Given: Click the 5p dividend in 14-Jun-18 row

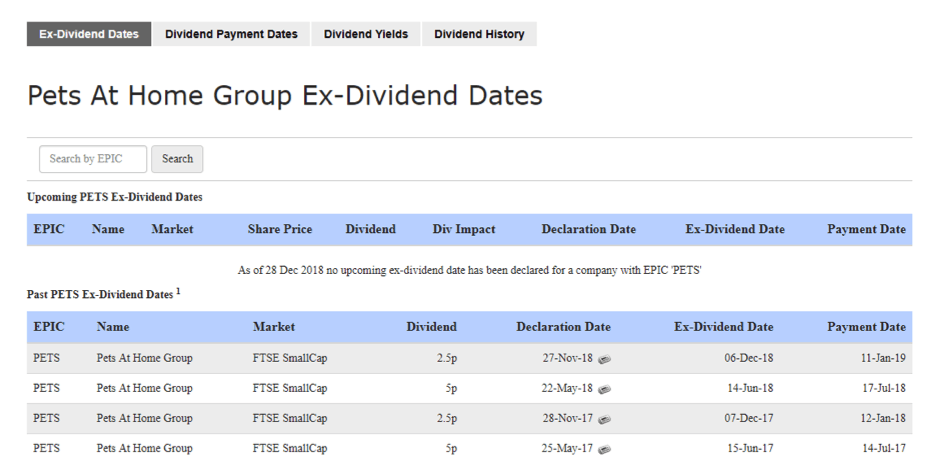Looking at the screenshot, I should pos(451,389).
